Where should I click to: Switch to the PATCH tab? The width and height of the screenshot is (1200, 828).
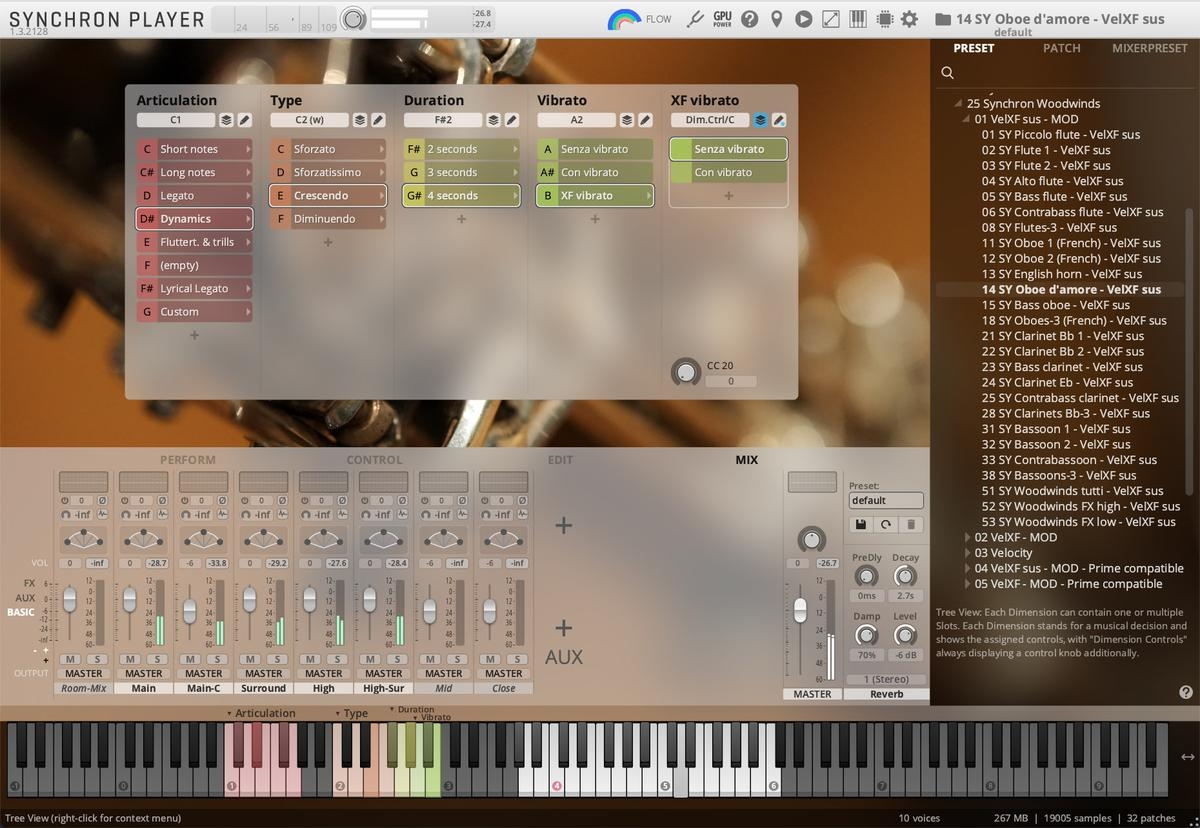1061,48
